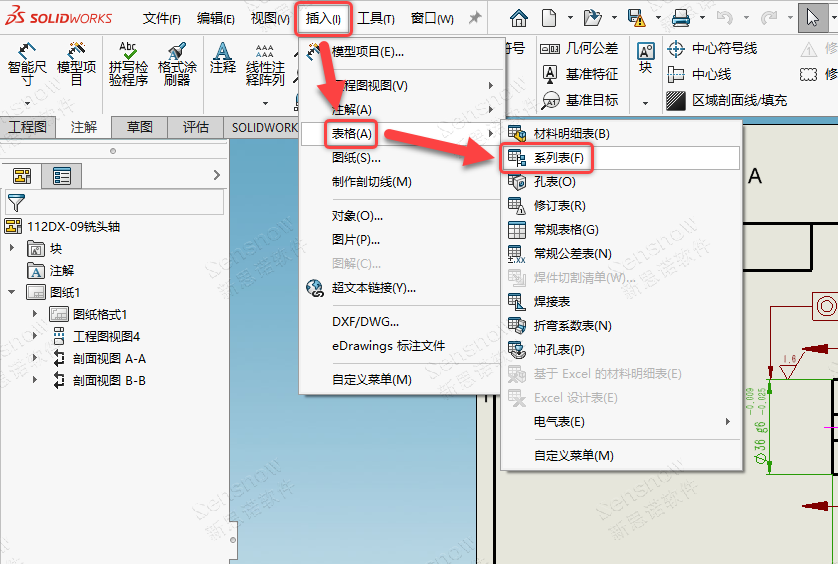Click the Print icon

pyautogui.click(x=681, y=18)
